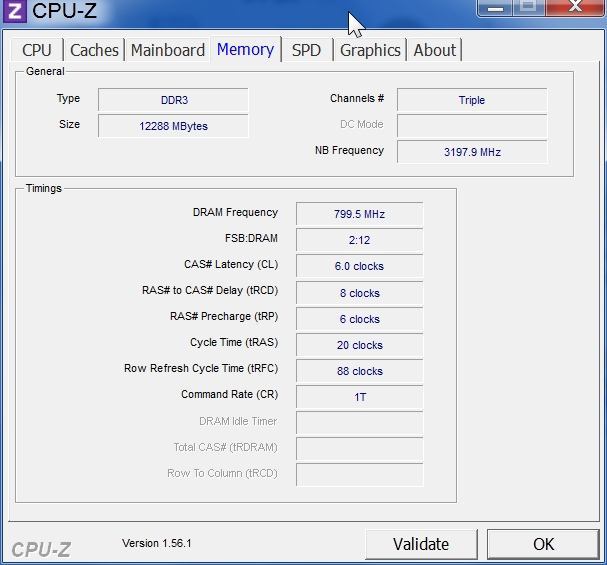This screenshot has height=565, width=607.
Task: Click the NB Frequency value 3197.9 MHz
Action: click(472, 152)
